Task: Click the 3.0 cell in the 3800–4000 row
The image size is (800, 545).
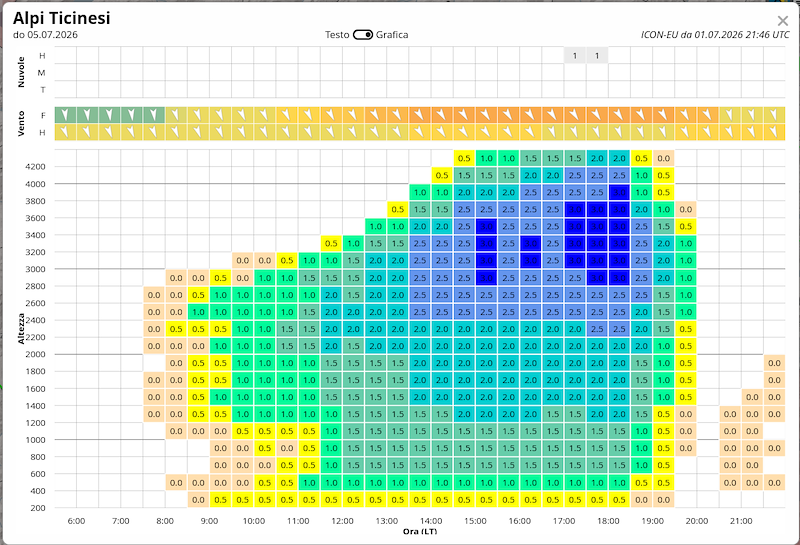Action: tap(619, 192)
